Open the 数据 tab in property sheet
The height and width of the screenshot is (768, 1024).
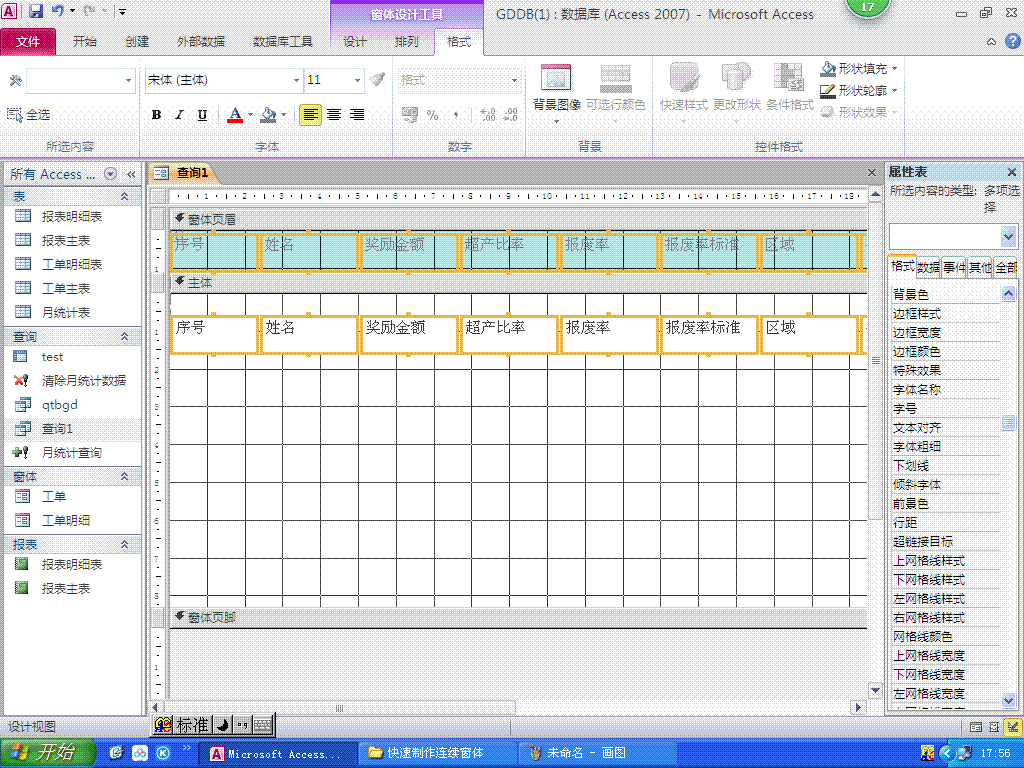[x=928, y=267]
